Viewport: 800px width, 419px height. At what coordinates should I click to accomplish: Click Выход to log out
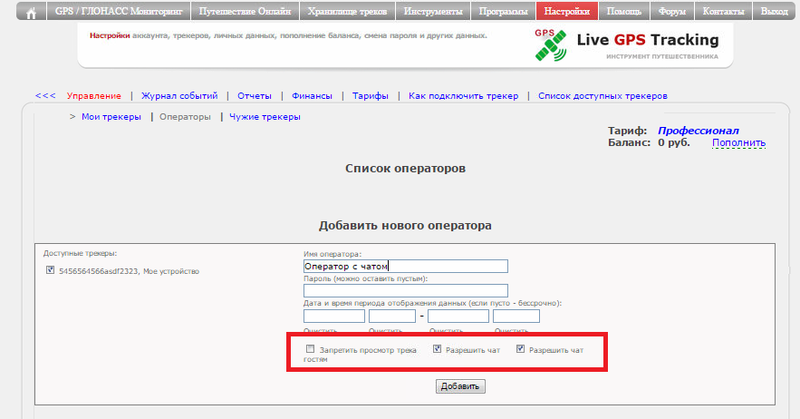(773, 13)
